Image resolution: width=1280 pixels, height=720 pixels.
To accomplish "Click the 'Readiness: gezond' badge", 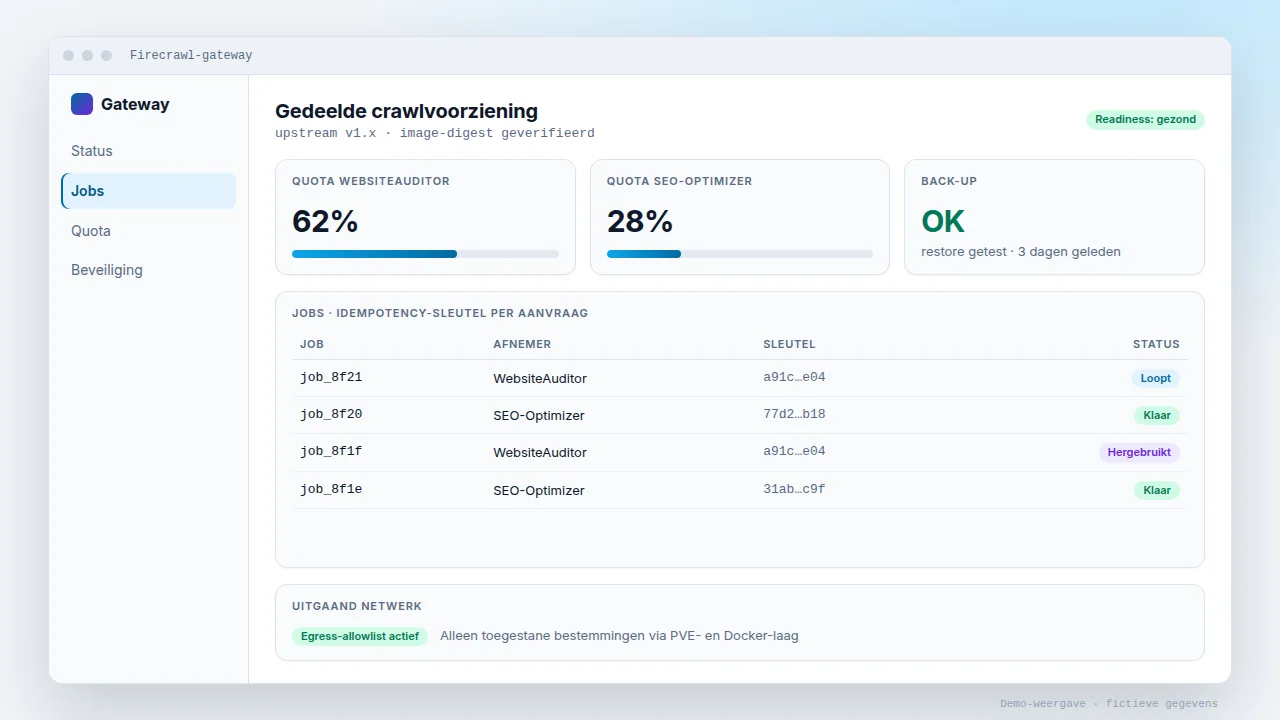I will pos(1145,120).
